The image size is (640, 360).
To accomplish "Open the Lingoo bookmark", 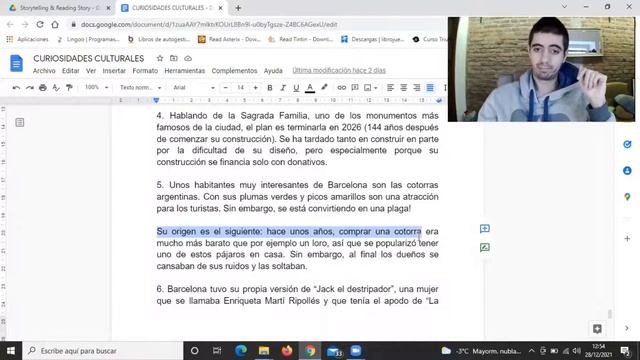I will click(88, 39).
